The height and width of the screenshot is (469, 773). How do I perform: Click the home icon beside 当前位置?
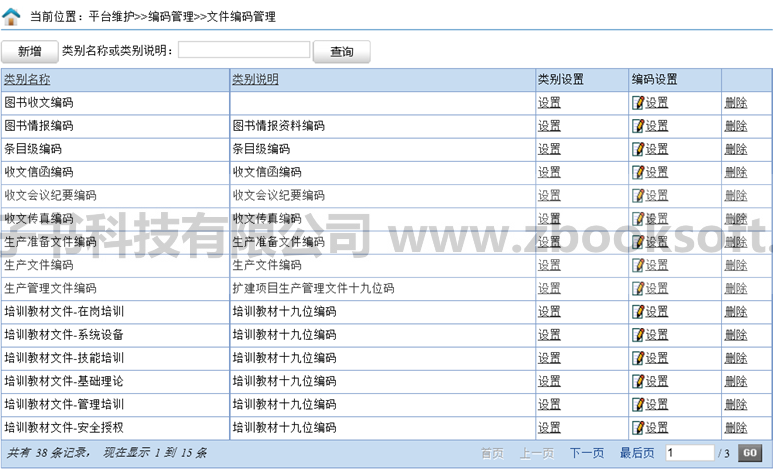11,16
